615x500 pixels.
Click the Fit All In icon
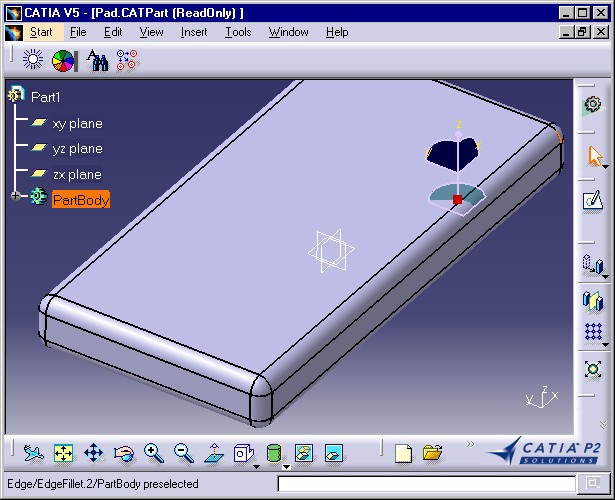point(63,453)
